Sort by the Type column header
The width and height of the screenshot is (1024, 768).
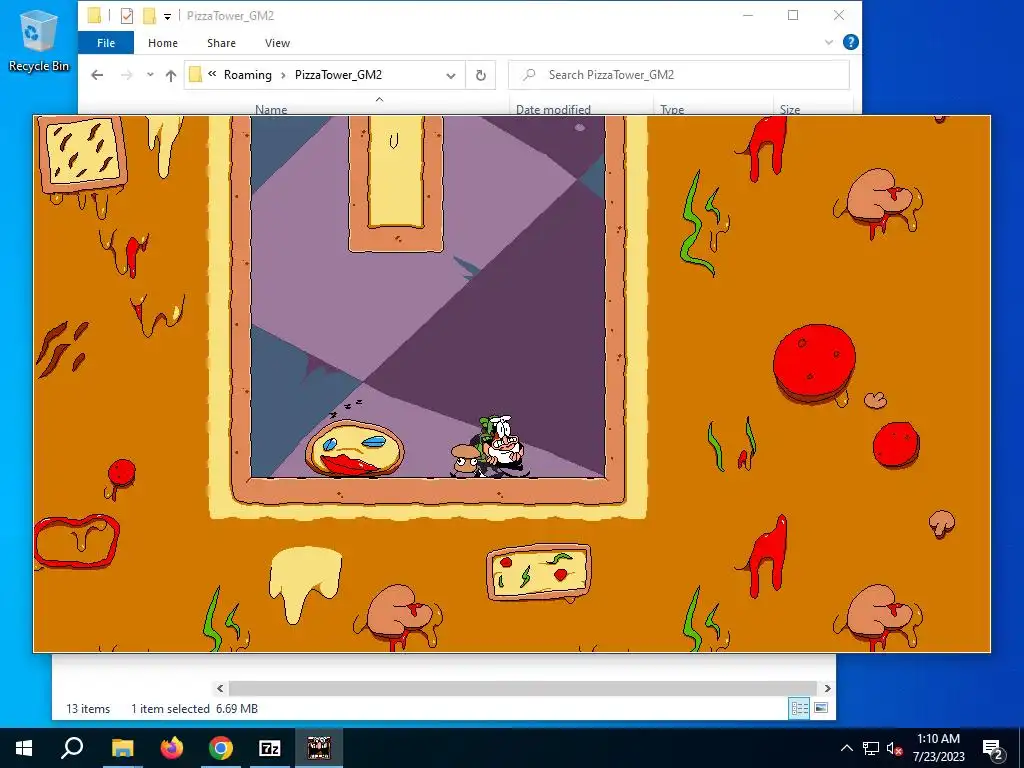(672, 110)
